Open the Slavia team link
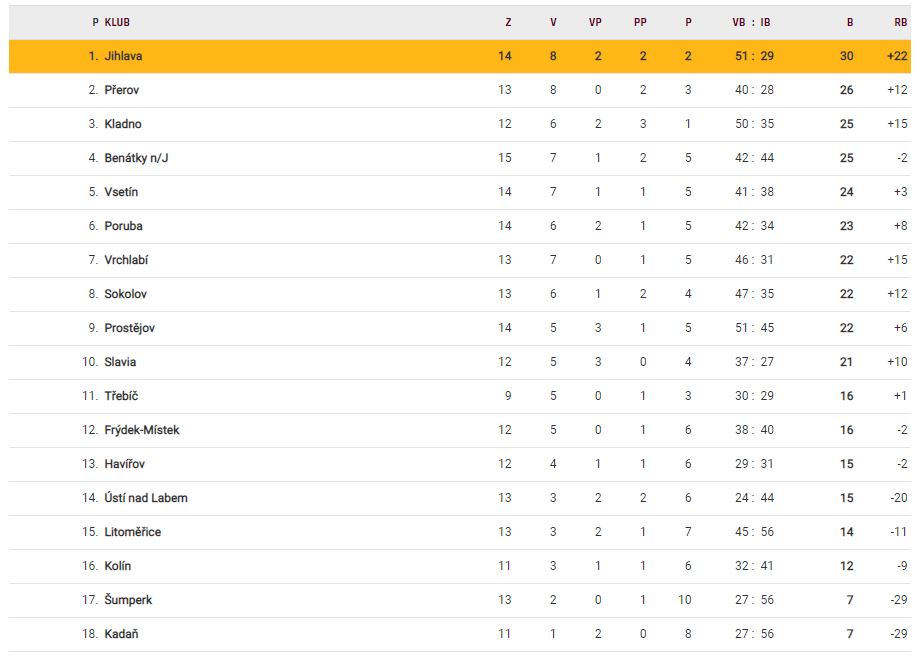This screenshot has width=919, height=659. coord(120,362)
